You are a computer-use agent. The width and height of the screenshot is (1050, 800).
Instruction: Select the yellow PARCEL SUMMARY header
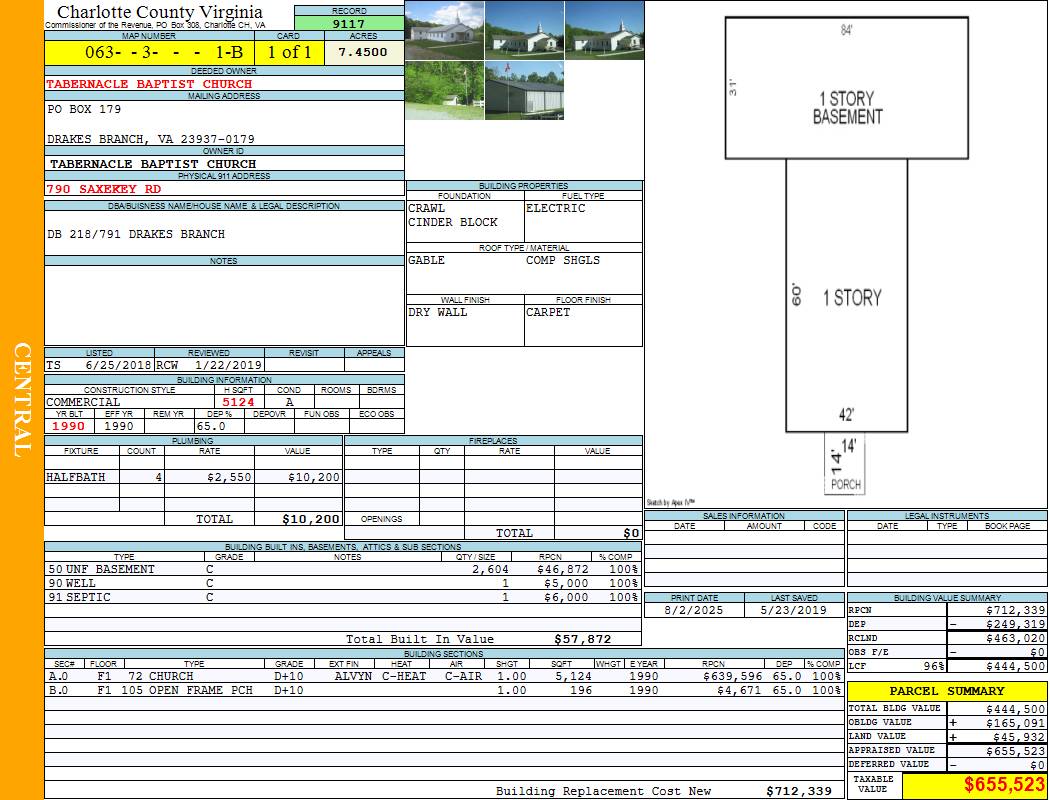click(946, 691)
